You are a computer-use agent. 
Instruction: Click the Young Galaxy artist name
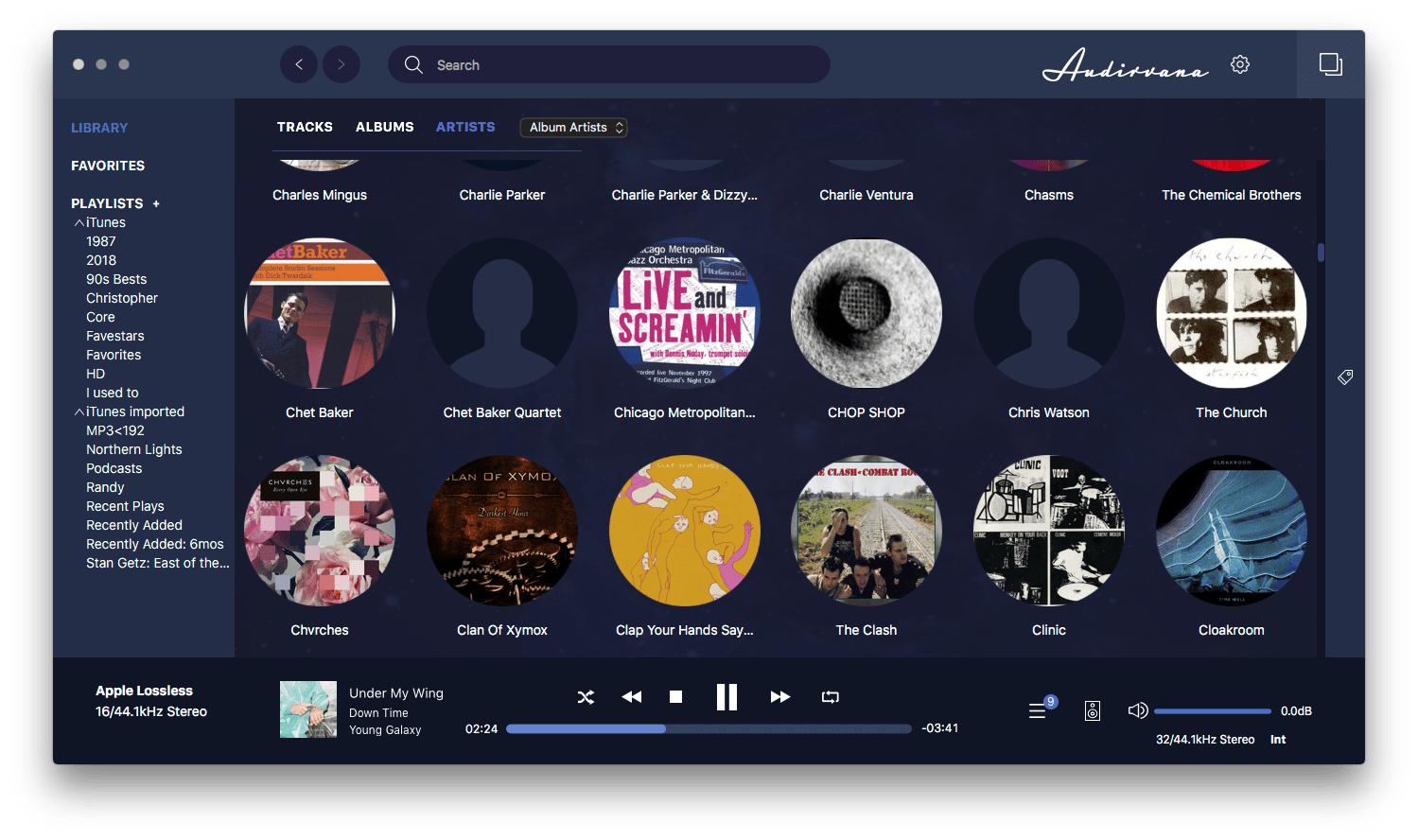pyautogui.click(x=385, y=730)
